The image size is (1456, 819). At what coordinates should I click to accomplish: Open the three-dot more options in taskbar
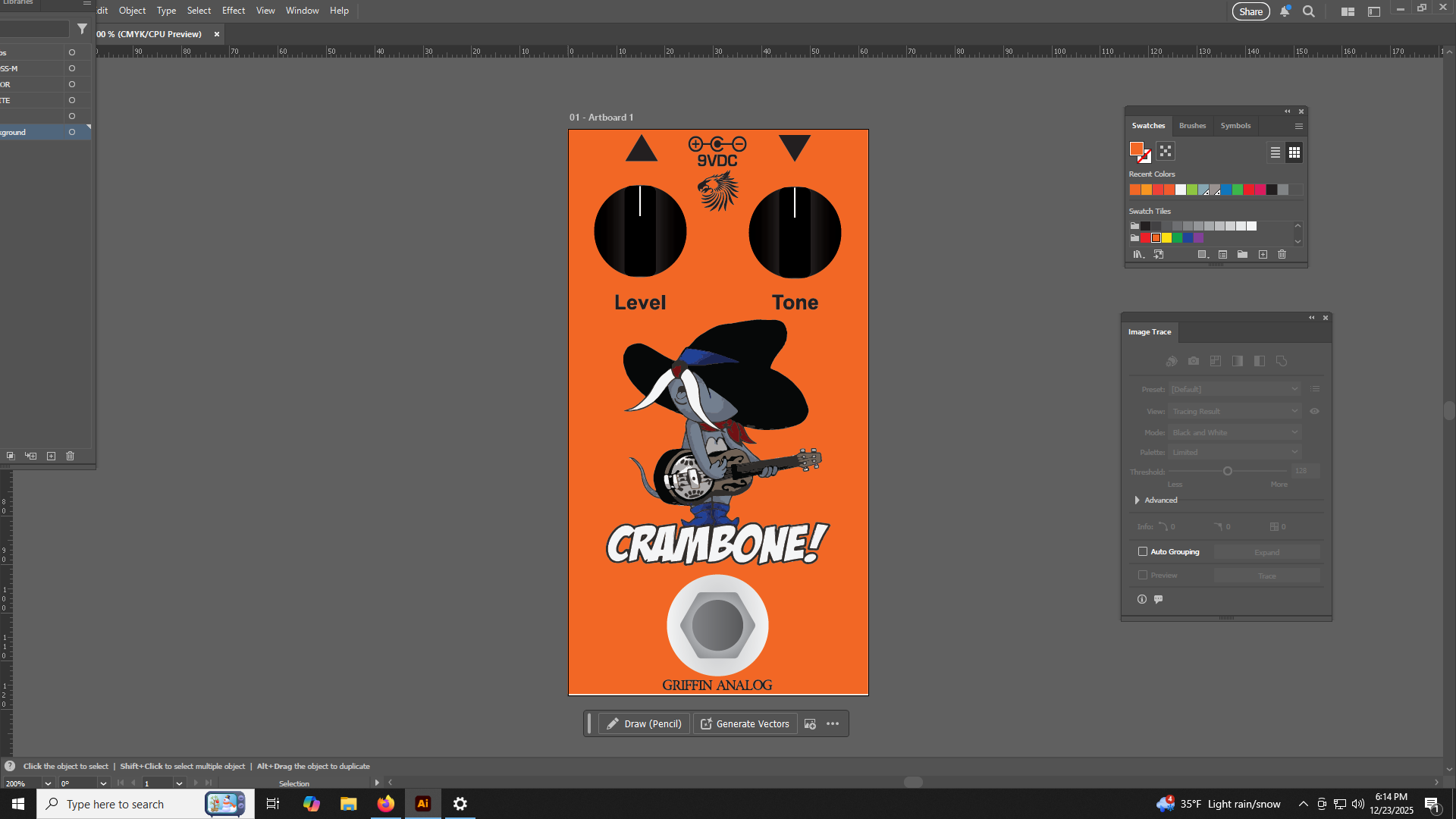pos(833,723)
